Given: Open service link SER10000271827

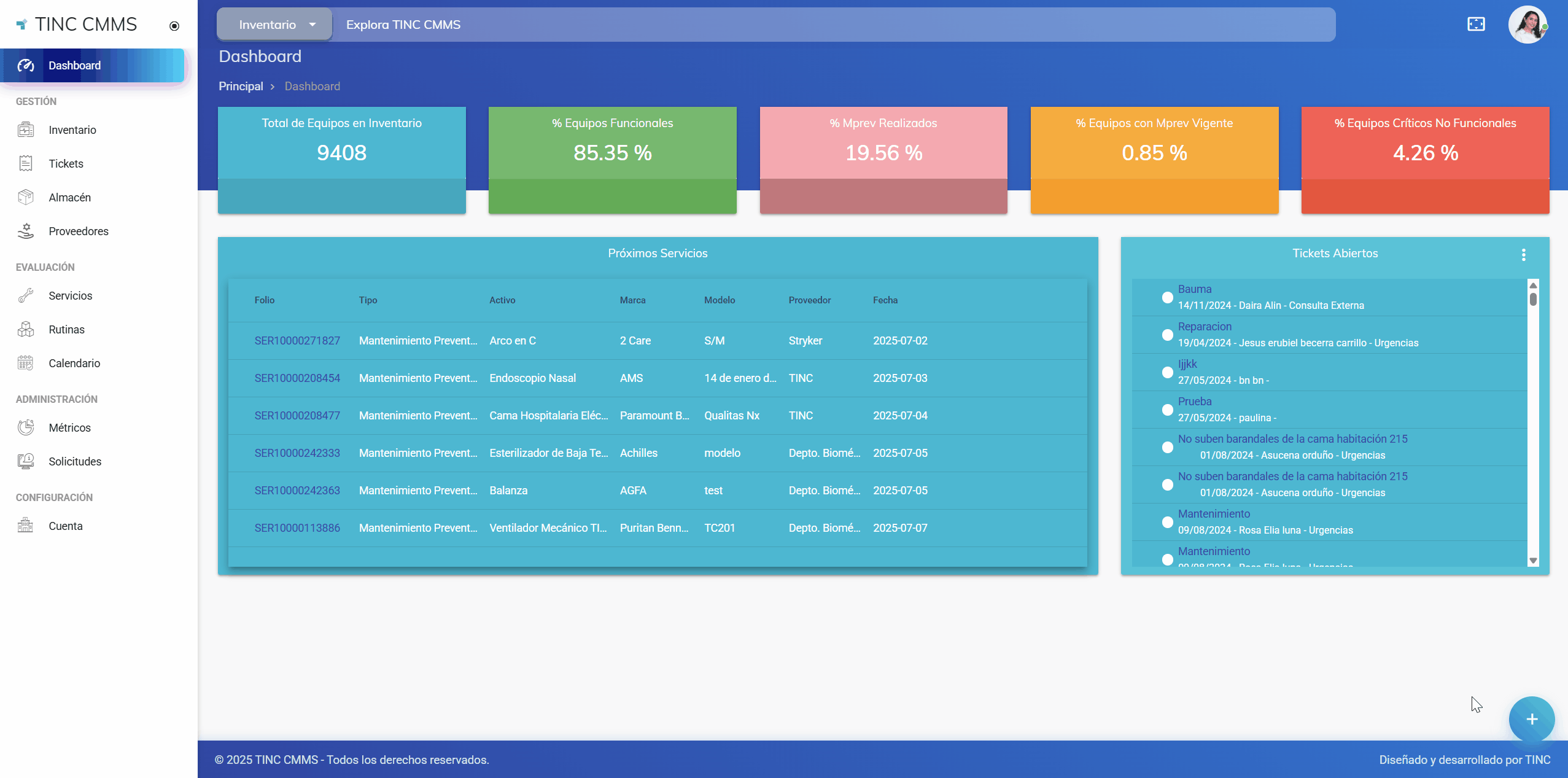Looking at the screenshot, I should click(x=297, y=341).
